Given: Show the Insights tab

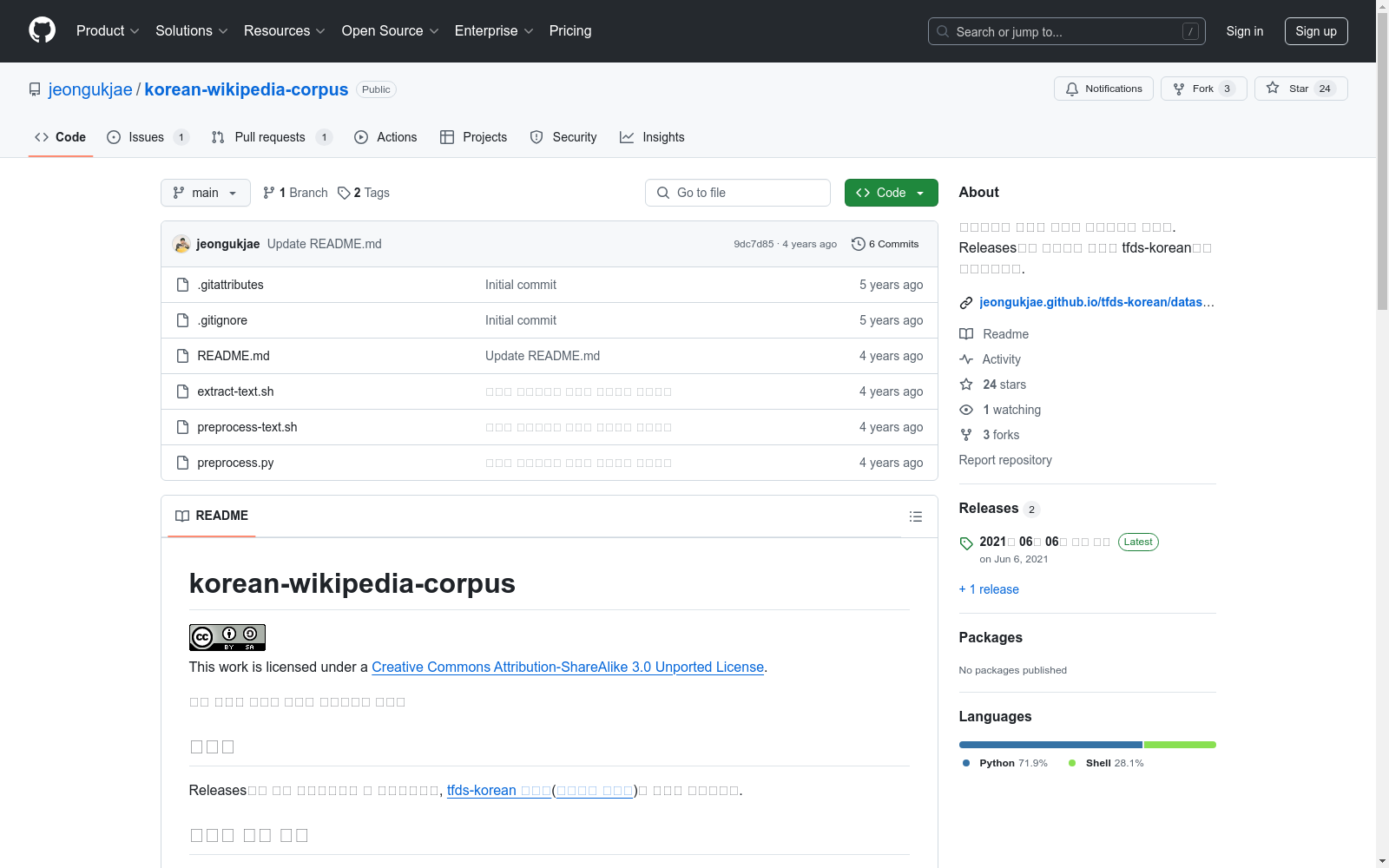Looking at the screenshot, I should click(652, 137).
